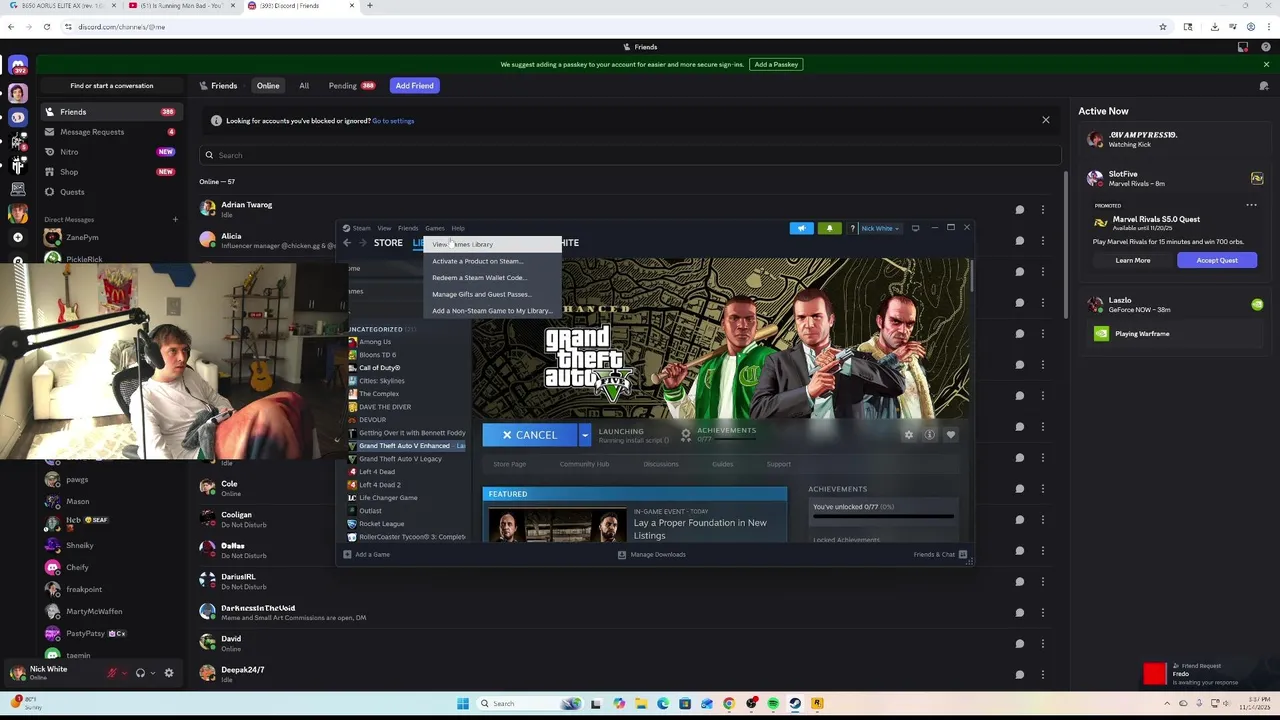Open GTA V manage settings gear in Steam

909,435
